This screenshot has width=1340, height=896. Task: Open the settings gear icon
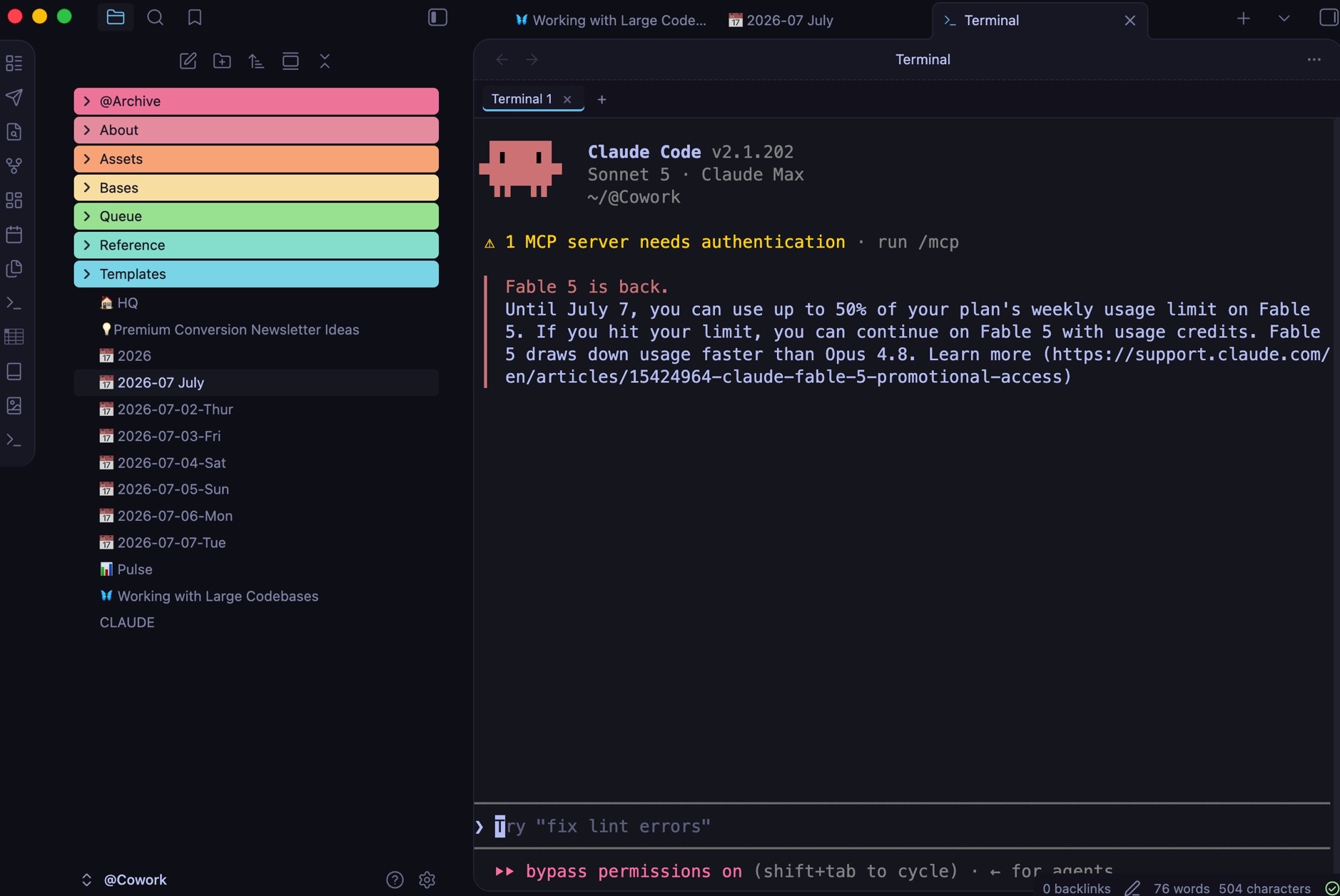tap(427, 880)
